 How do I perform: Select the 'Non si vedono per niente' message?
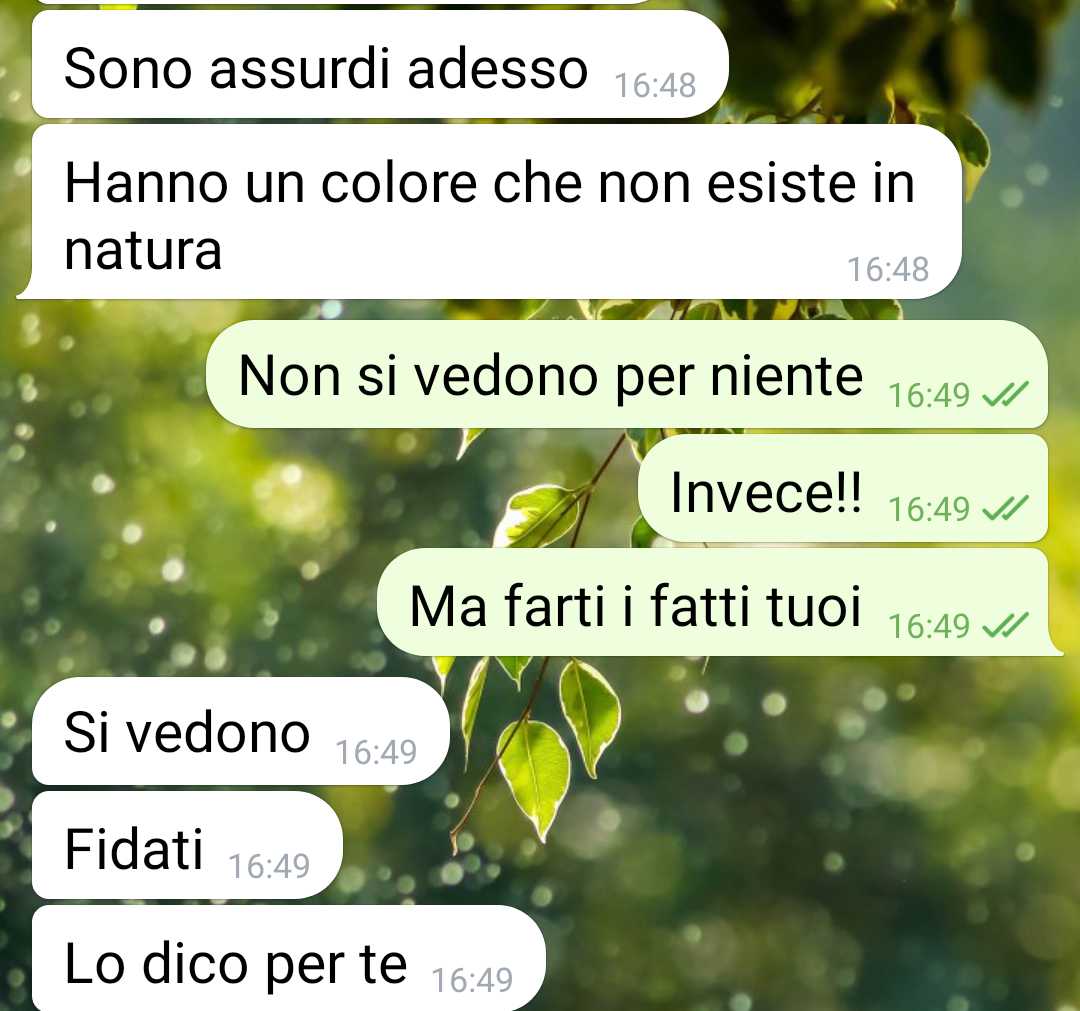627,374
